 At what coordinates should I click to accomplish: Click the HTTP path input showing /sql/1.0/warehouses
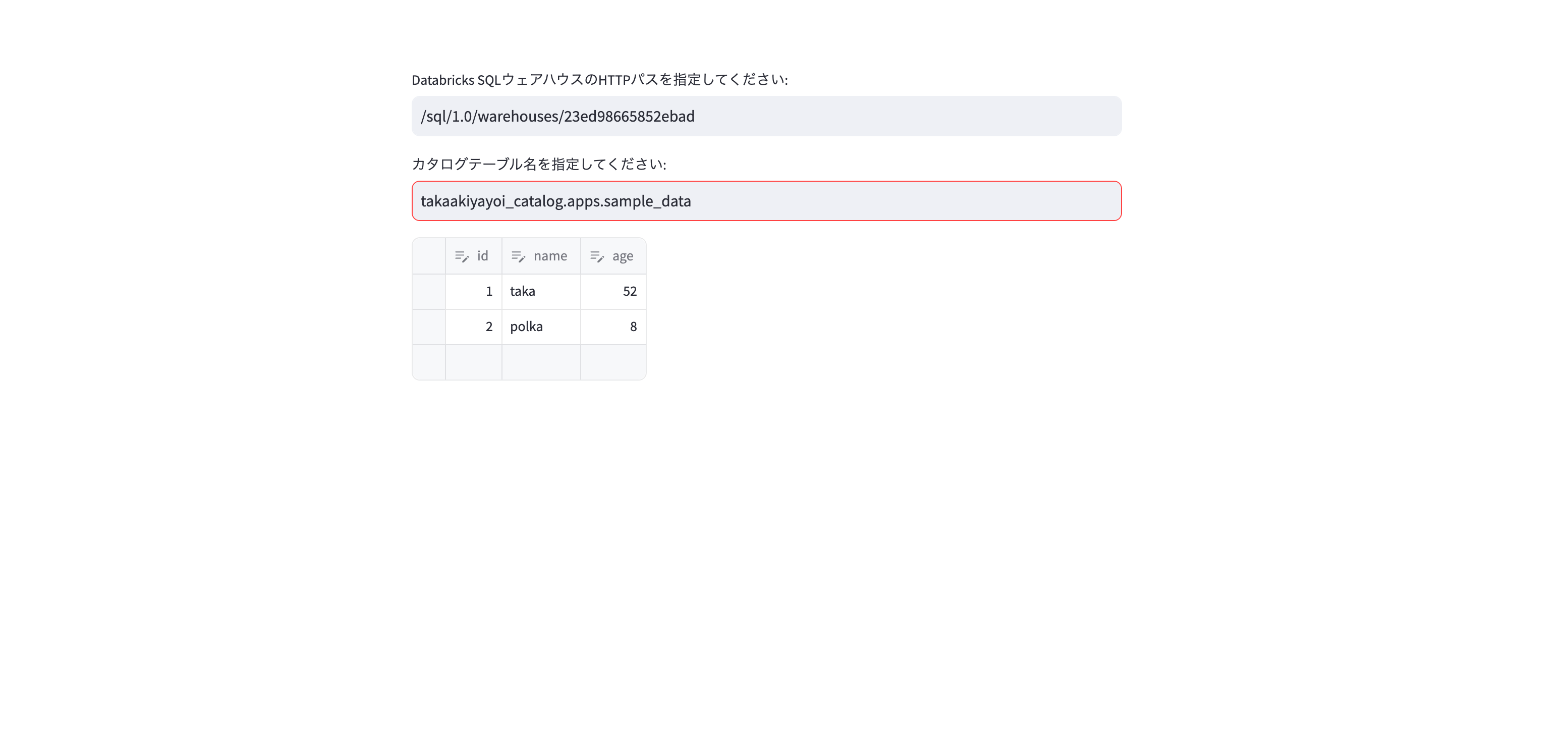pos(766,116)
